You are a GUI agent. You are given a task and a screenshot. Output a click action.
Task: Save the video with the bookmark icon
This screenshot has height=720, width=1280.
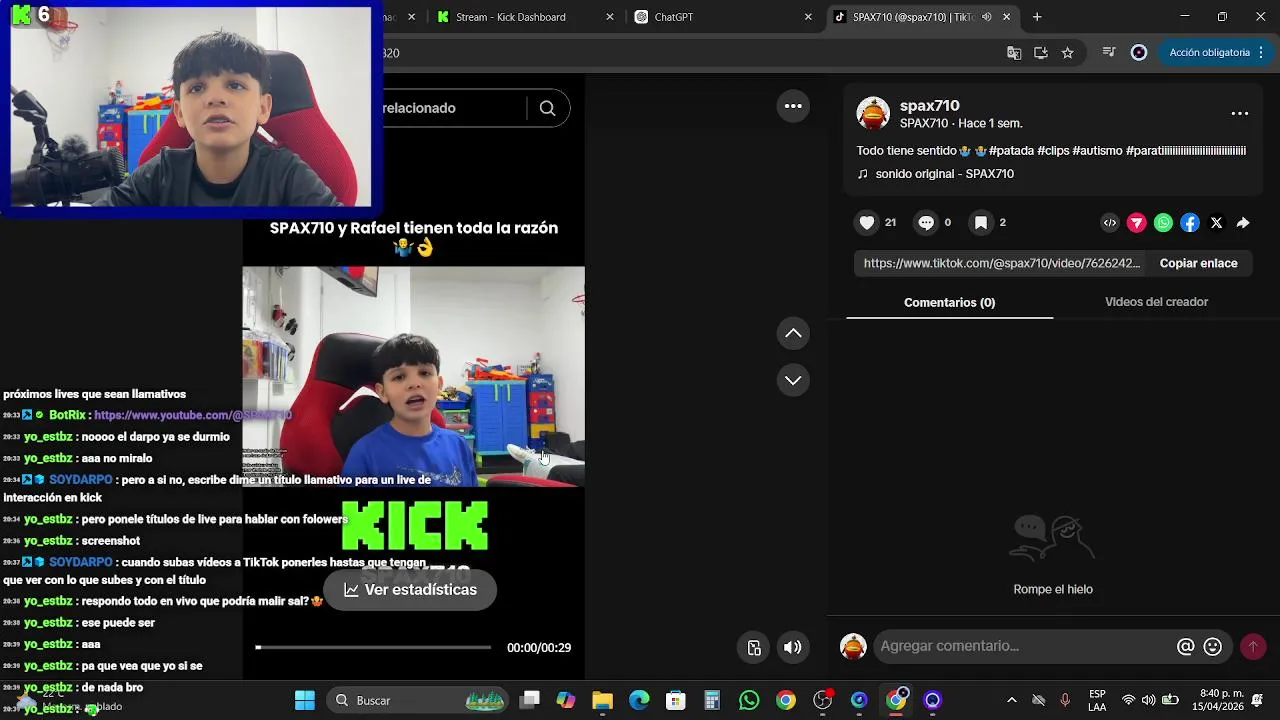coord(981,223)
